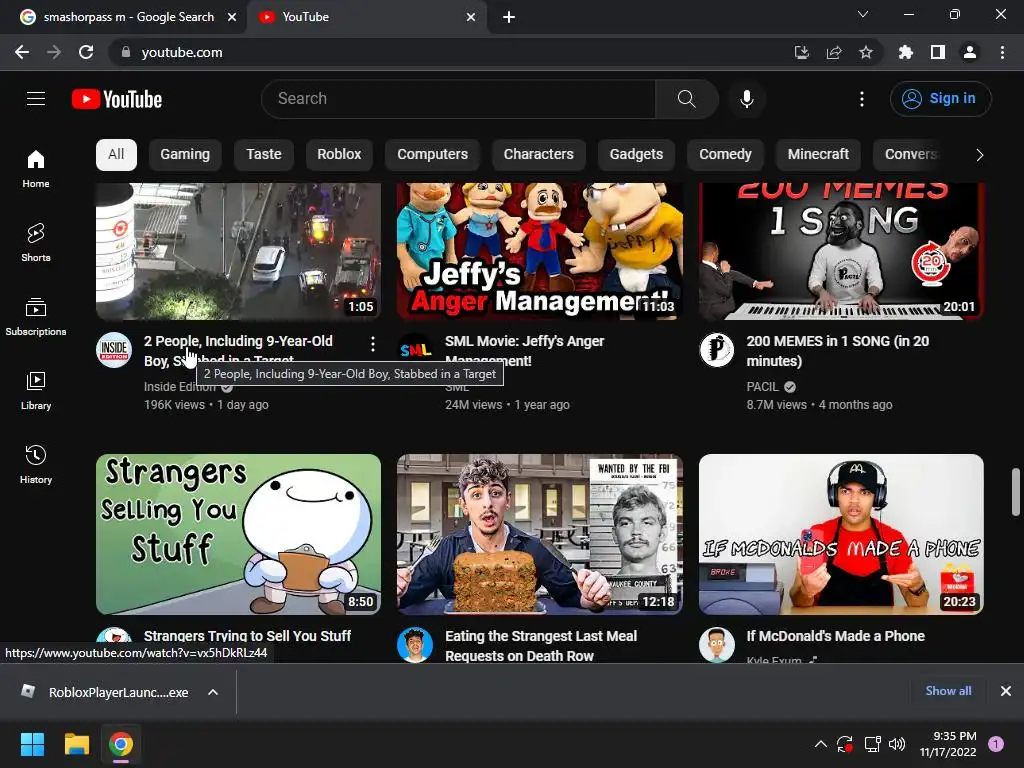1024x768 pixels.
Task: Close the downloads bar
Action: coord(1006,691)
